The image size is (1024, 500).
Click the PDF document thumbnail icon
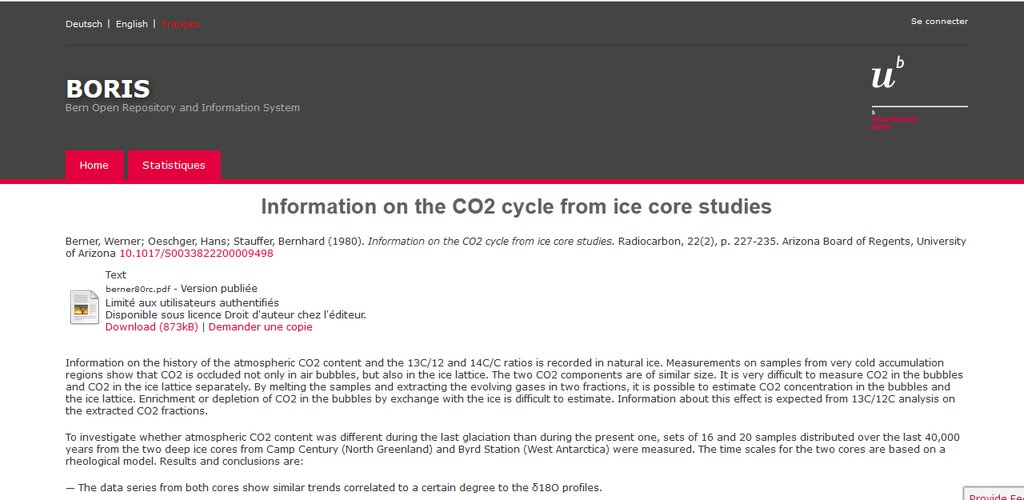84,307
